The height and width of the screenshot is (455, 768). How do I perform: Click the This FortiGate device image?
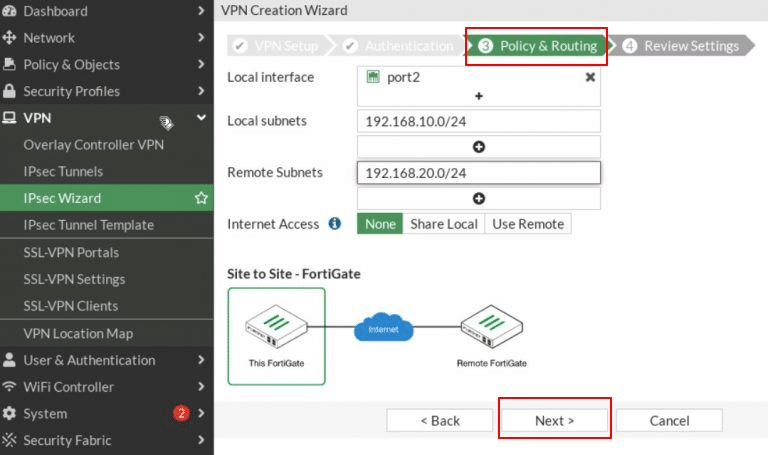tap(276, 325)
